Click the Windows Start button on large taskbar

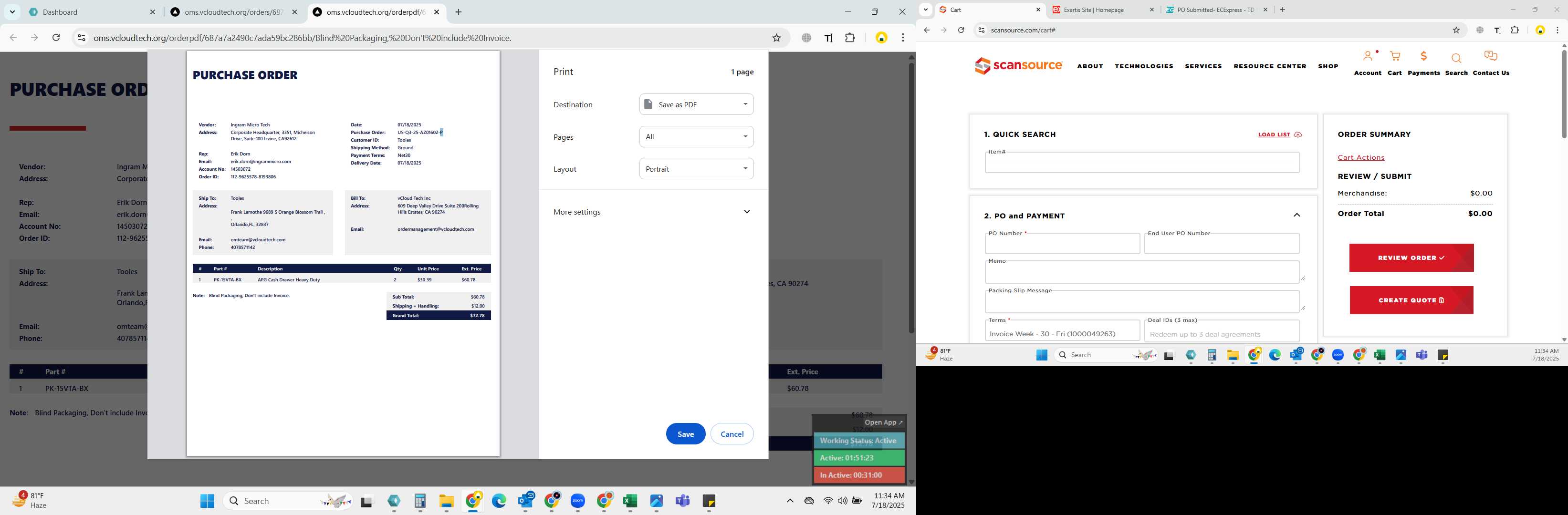(207, 501)
